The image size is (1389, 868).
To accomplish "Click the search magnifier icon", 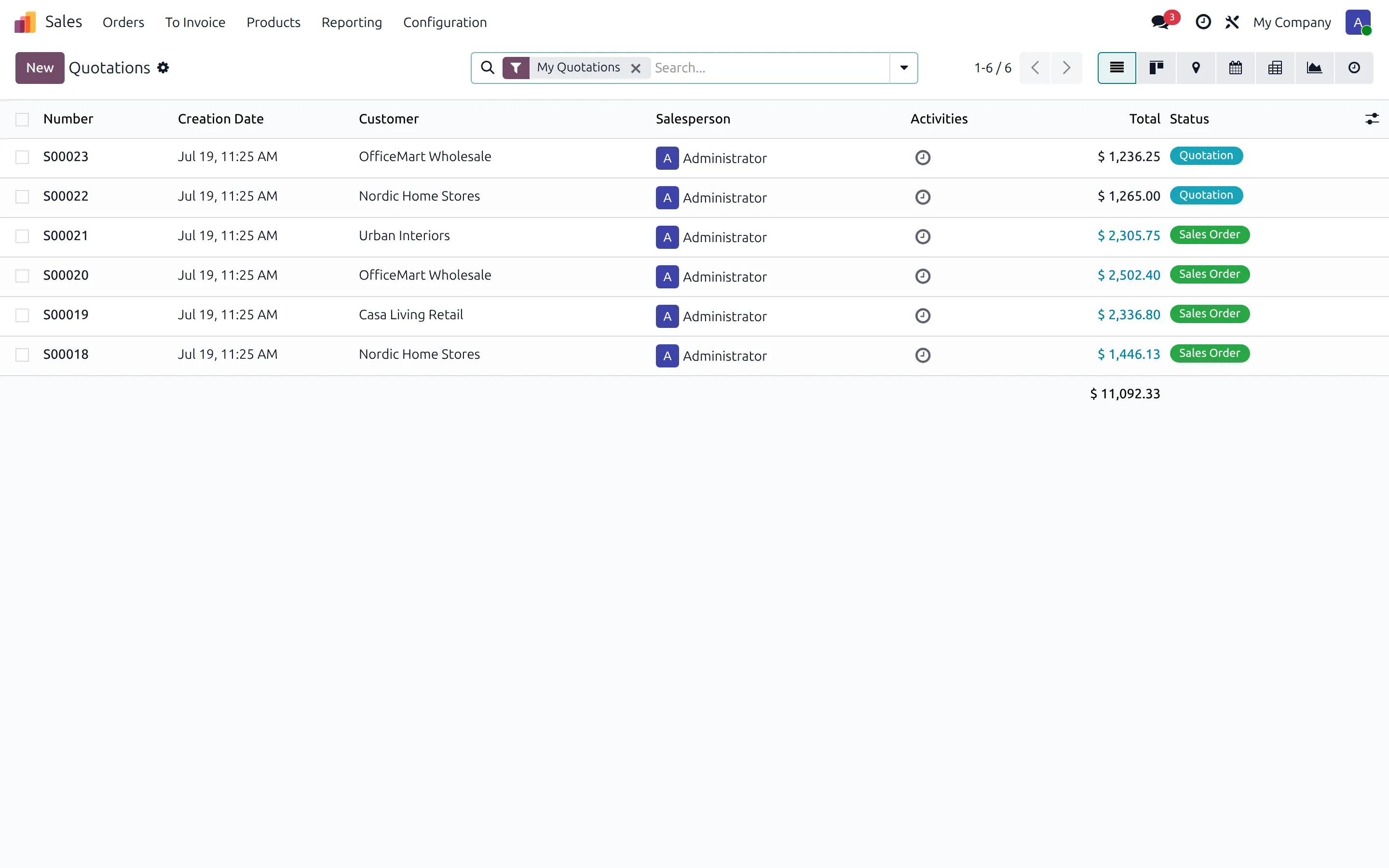I will click(487, 68).
